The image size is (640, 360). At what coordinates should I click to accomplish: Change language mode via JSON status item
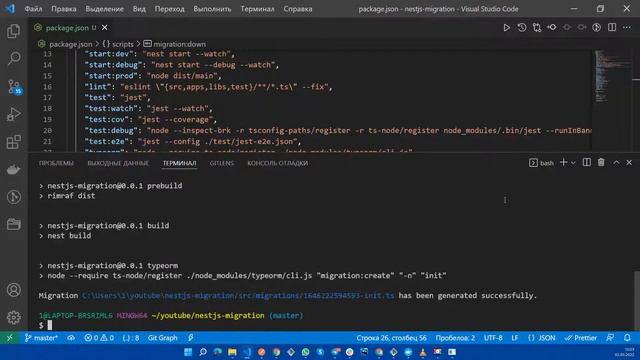coord(542,338)
